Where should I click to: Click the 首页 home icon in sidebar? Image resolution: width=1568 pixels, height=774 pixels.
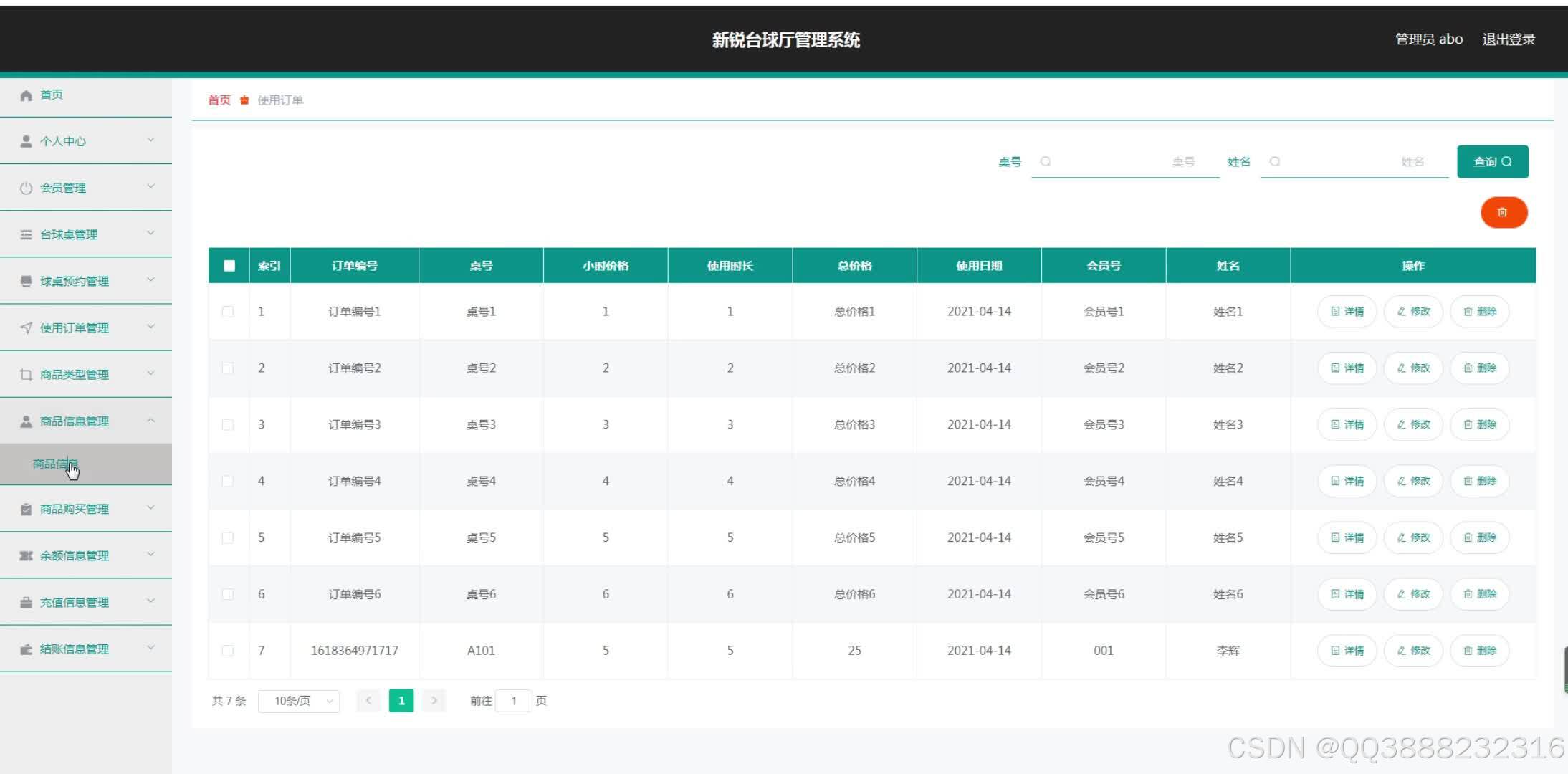26,94
